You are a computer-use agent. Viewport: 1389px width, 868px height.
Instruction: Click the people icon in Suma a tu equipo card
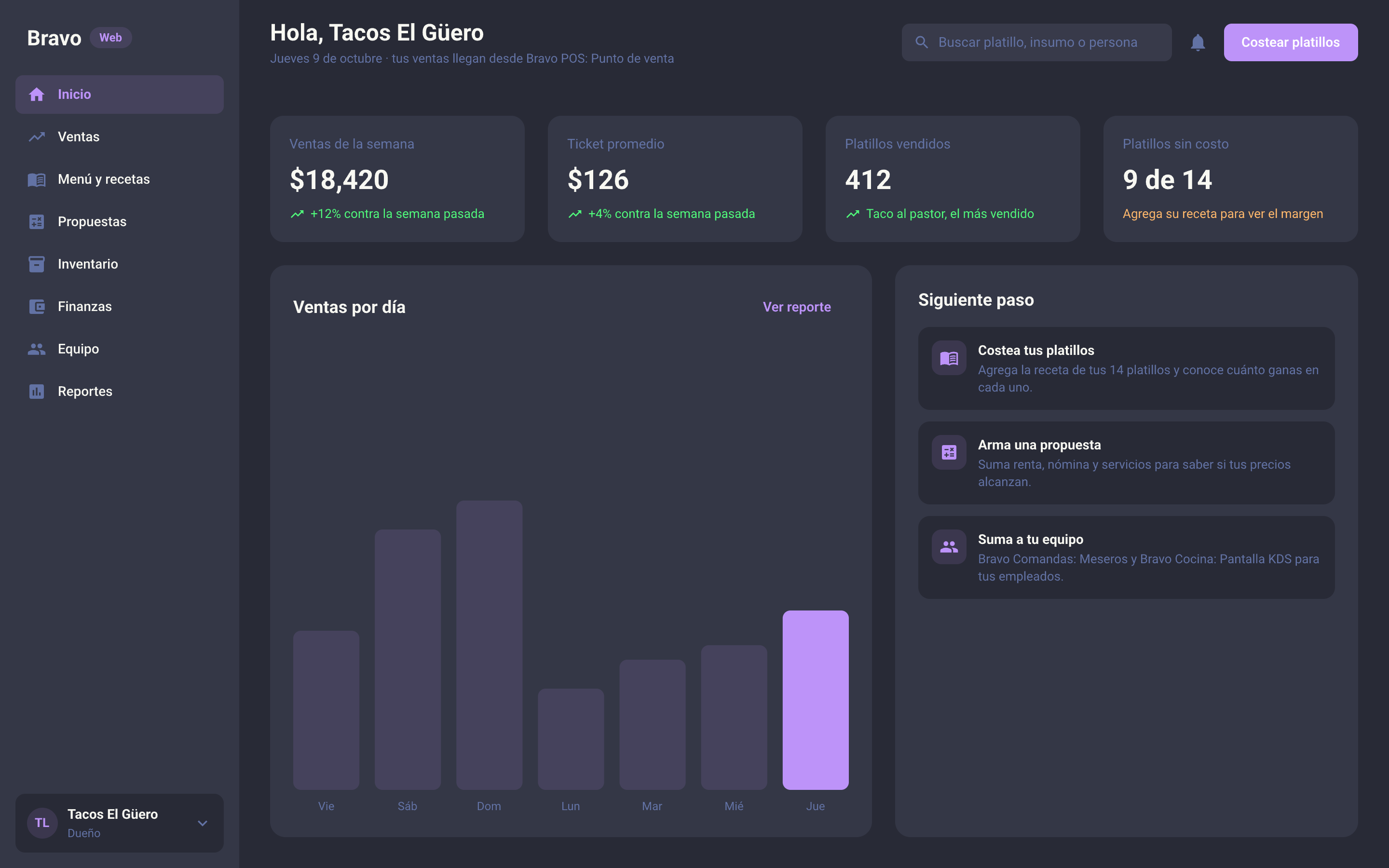tap(949, 547)
